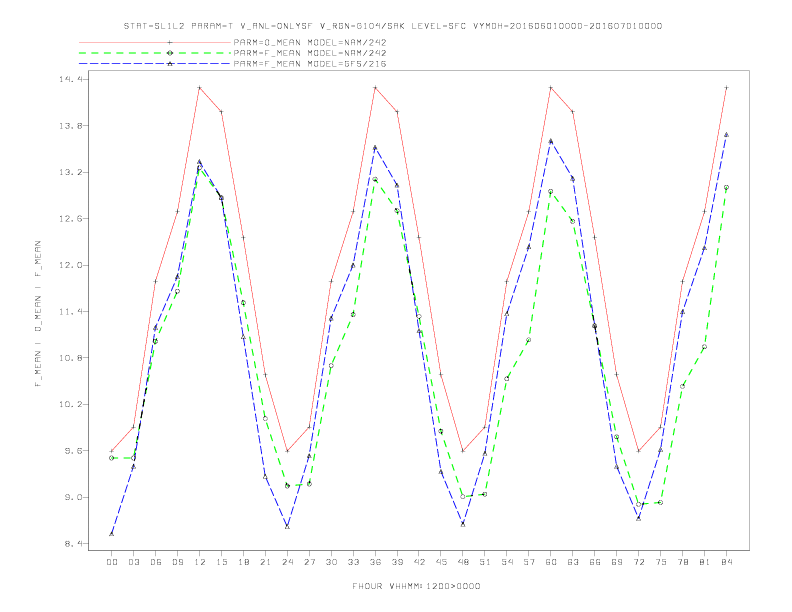This screenshot has width=792, height=612.
Task: Click y-axis tick label 13.2
Action: pyautogui.click(x=71, y=172)
